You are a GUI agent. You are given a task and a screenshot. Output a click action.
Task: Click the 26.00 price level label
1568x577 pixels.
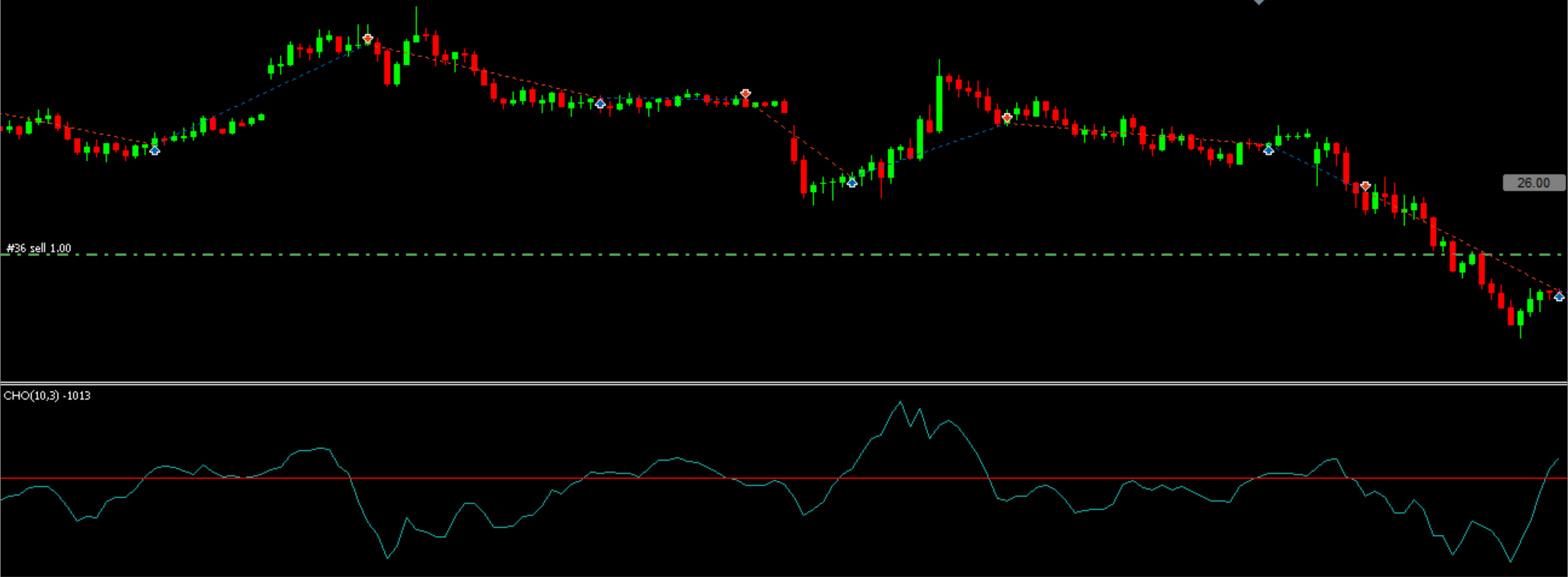click(x=1533, y=183)
